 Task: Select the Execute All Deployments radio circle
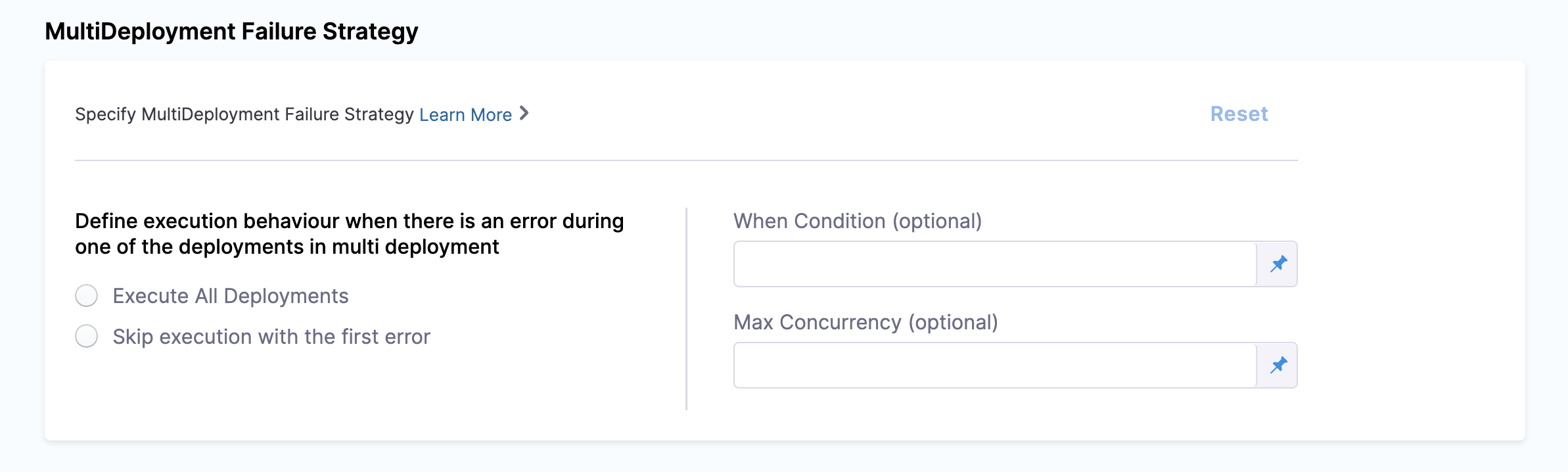click(x=86, y=296)
